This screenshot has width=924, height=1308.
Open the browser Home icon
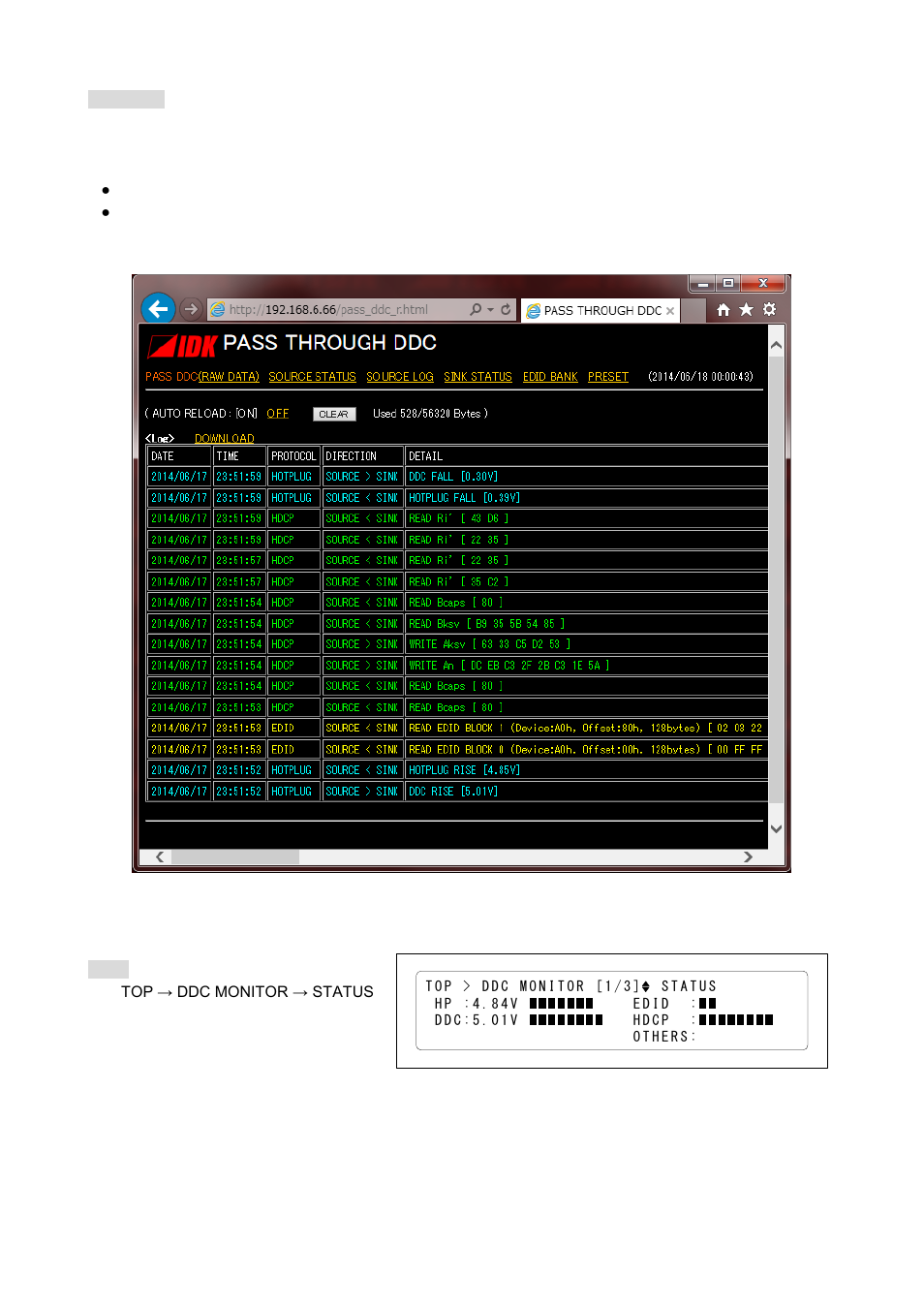tap(723, 310)
